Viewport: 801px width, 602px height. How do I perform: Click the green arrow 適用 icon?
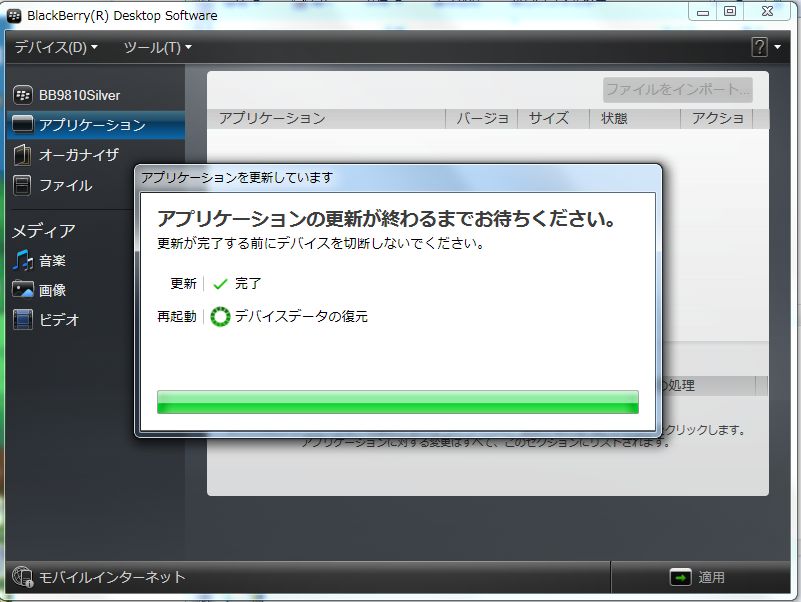click(x=680, y=577)
